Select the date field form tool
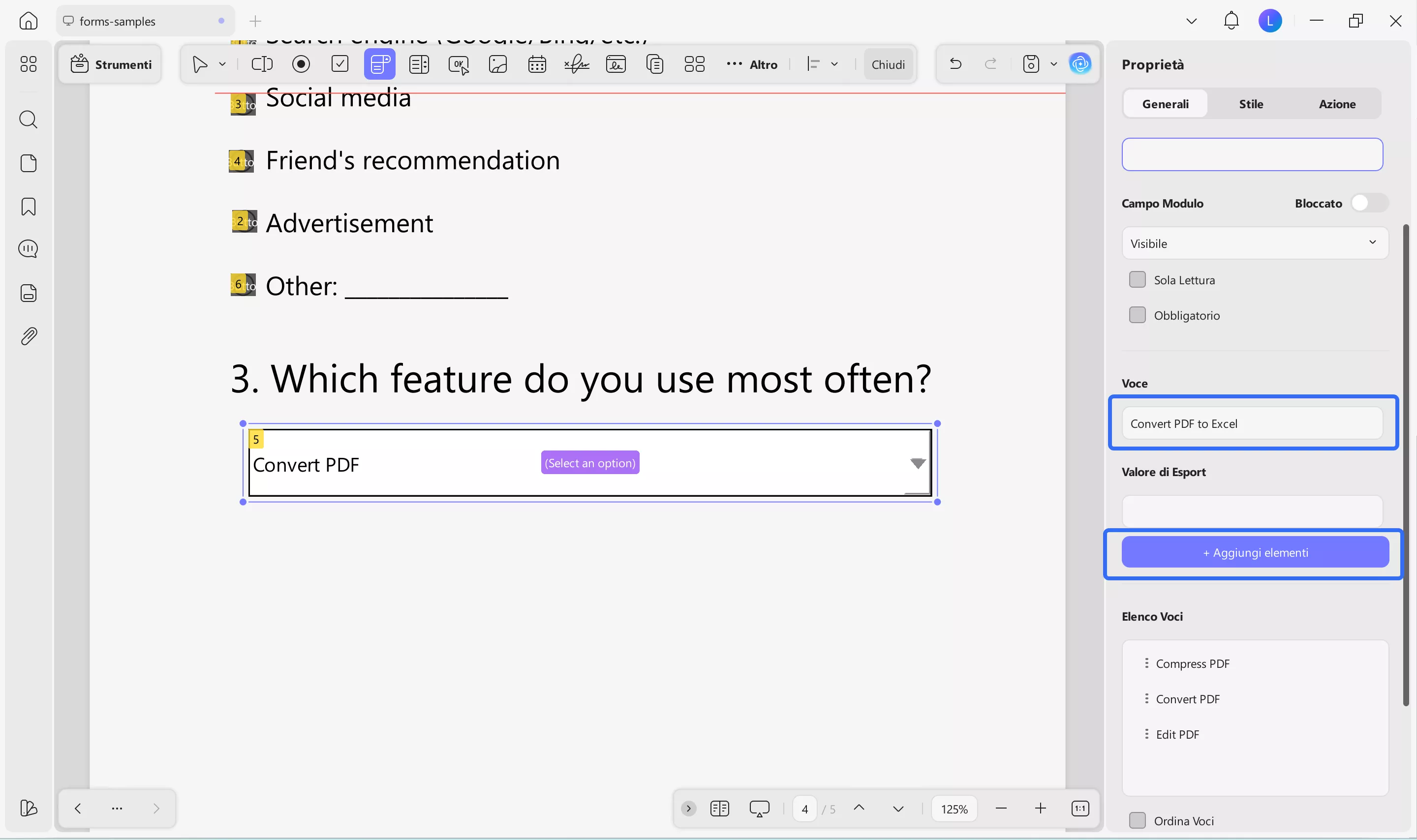 pyautogui.click(x=536, y=64)
